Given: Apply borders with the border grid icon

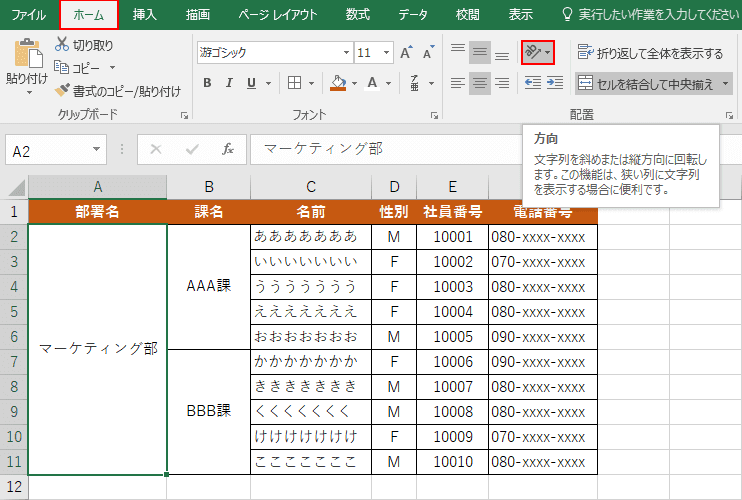Looking at the screenshot, I should (294, 83).
